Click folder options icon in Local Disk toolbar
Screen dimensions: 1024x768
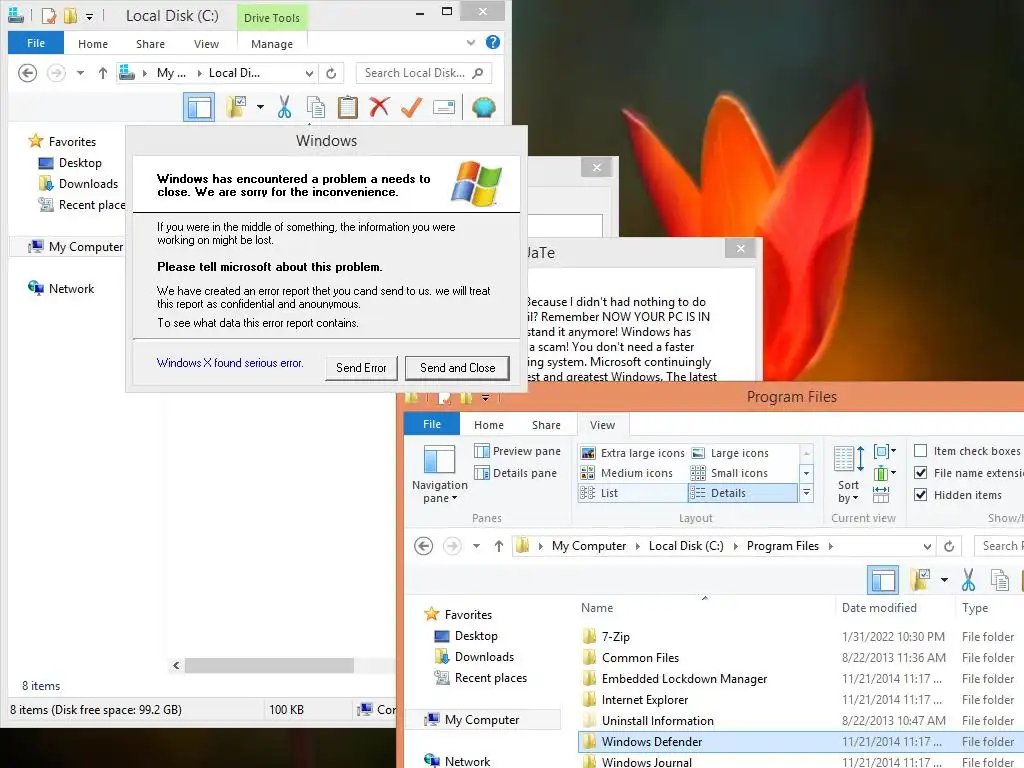[x=236, y=107]
